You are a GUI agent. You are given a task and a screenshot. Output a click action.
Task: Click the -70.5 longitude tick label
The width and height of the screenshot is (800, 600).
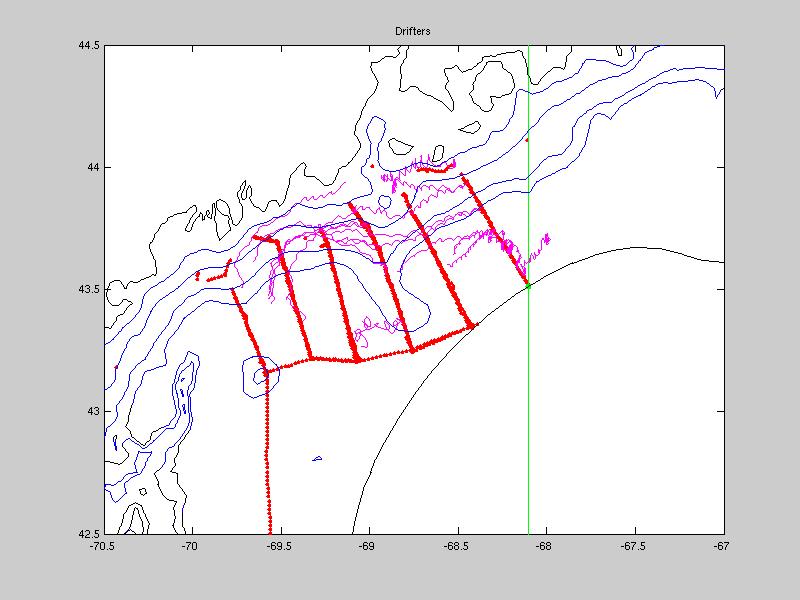[x=102, y=546]
